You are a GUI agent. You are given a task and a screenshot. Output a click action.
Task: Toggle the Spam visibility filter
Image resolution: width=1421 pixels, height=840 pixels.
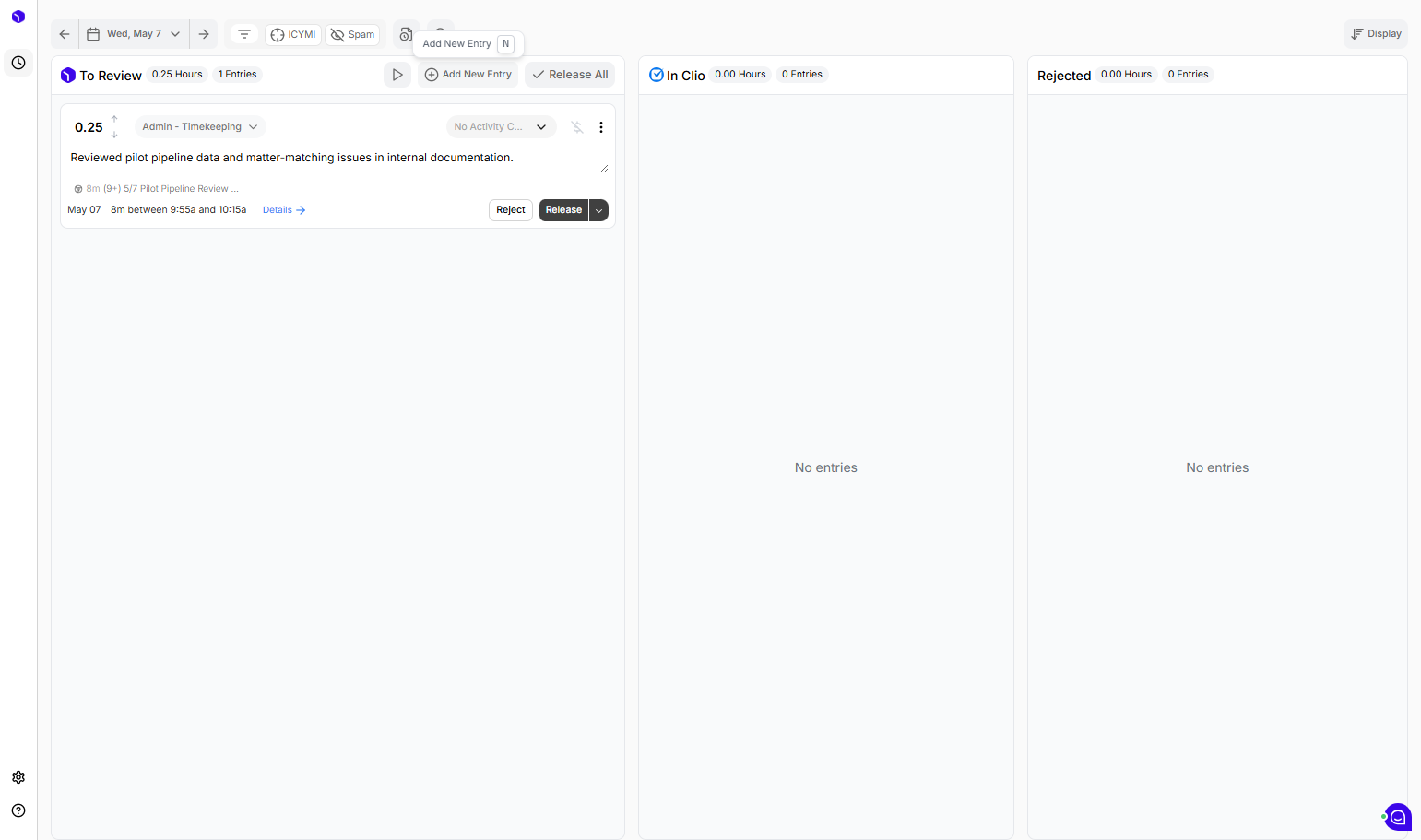coord(352,35)
